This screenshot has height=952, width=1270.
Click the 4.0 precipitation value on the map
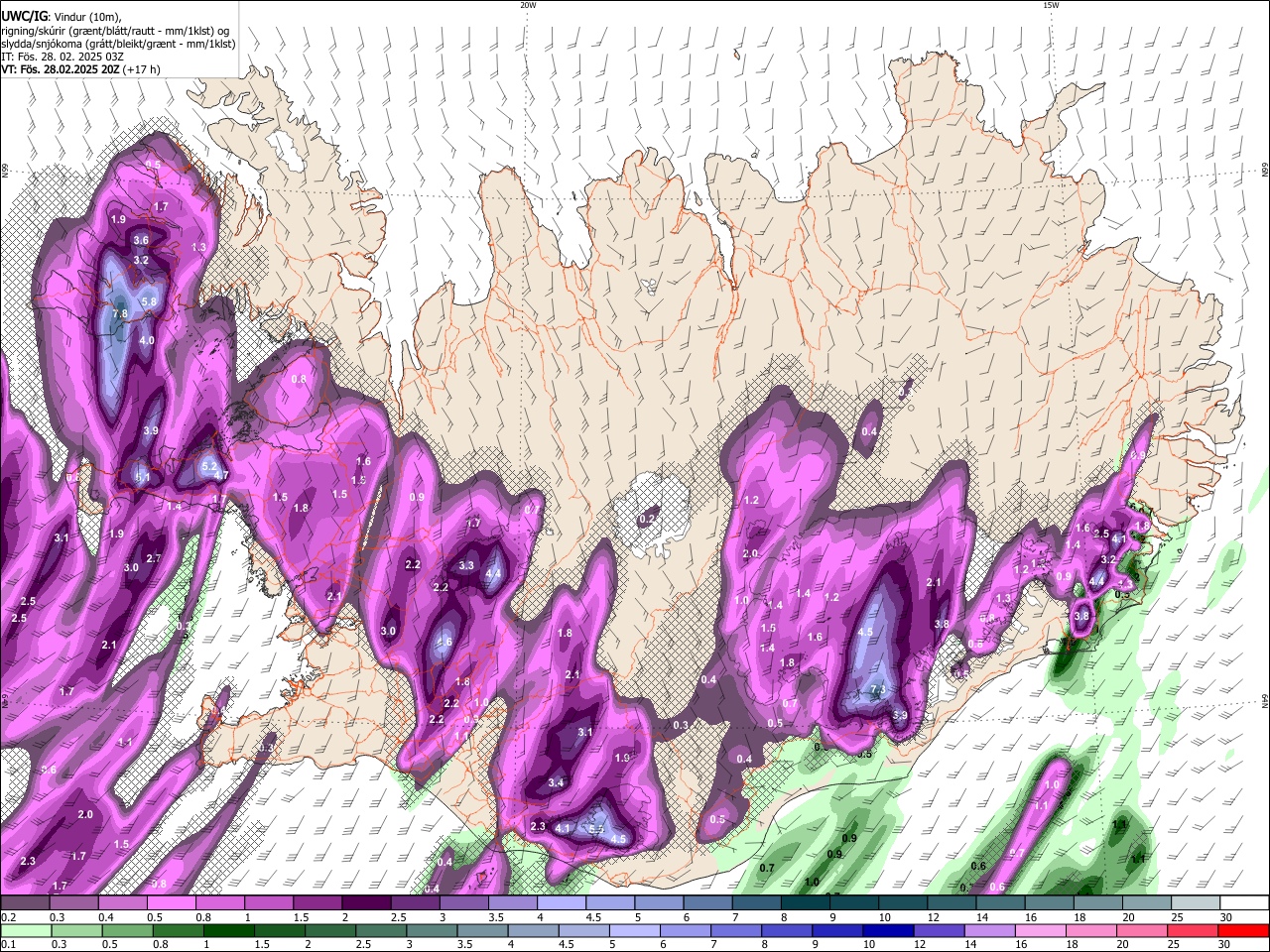point(147,340)
